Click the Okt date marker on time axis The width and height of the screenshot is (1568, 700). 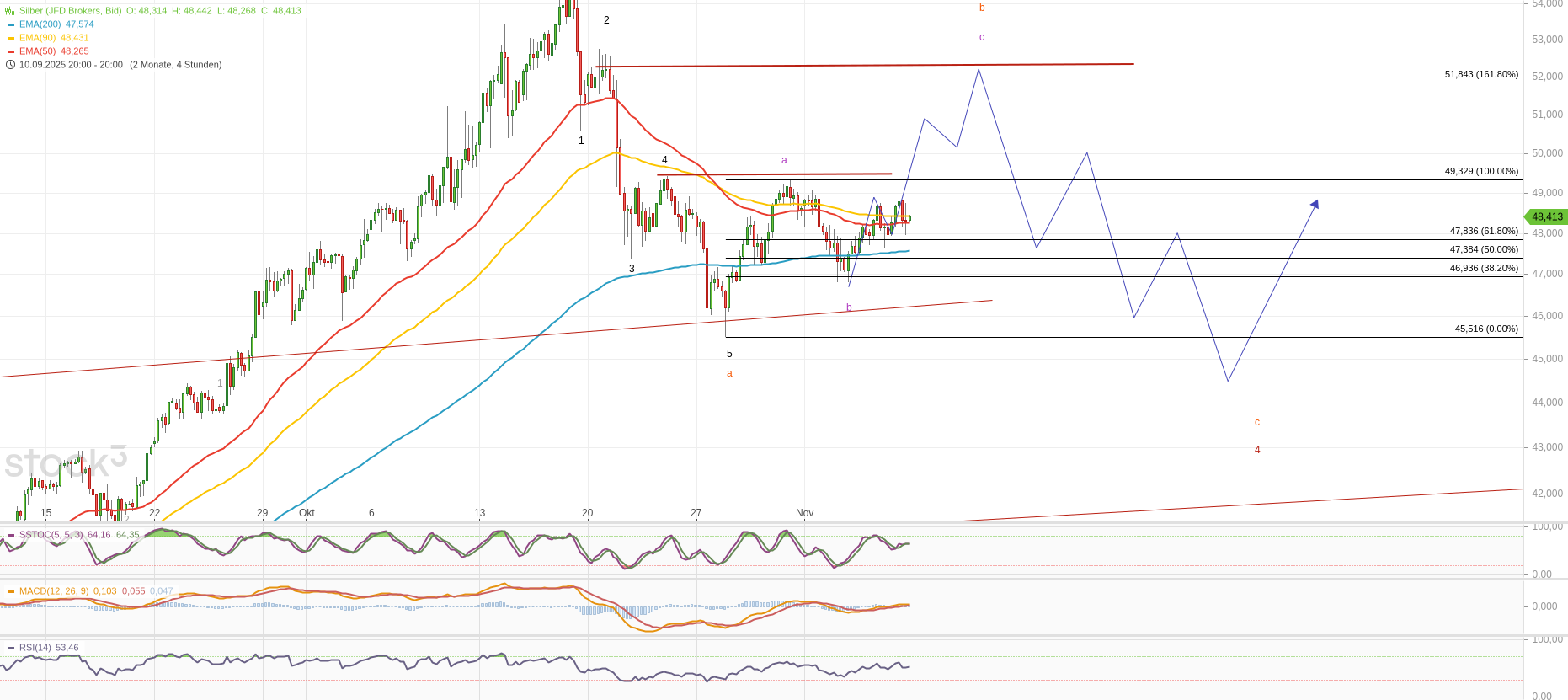pyautogui.click(x=307, y=513)
